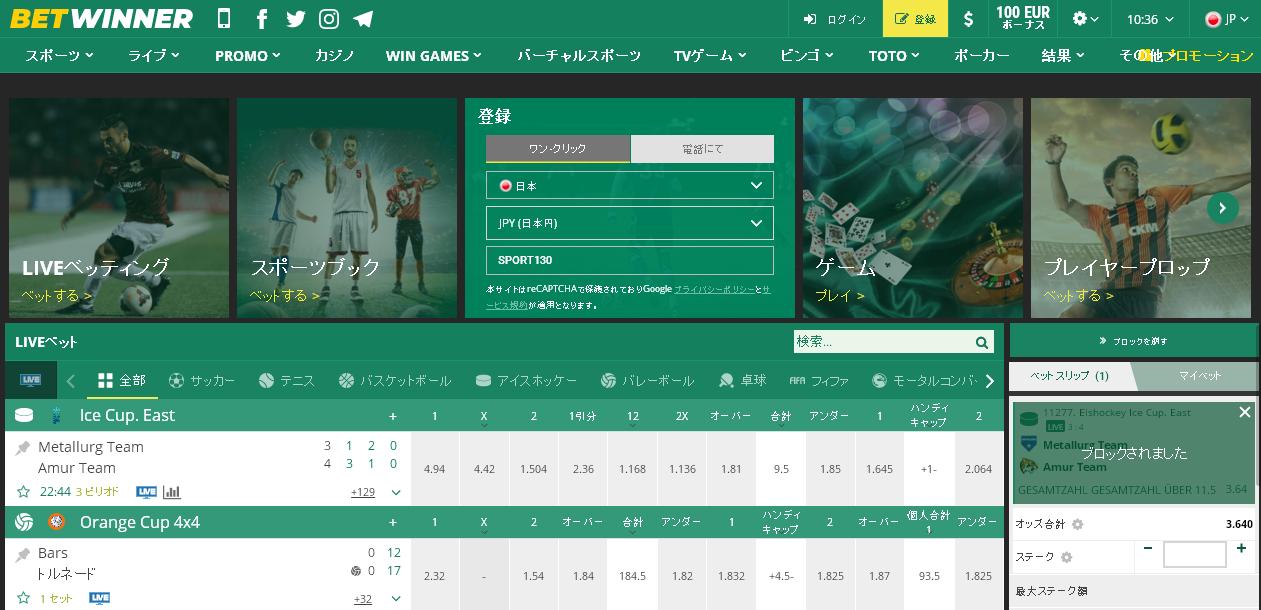Expand Bars match markets chevron

click(396, 598)
